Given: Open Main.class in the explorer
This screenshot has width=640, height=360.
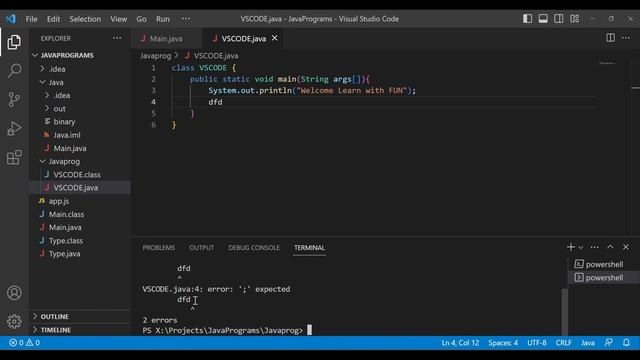Looking at the screenshot, I should coord(80,214).
